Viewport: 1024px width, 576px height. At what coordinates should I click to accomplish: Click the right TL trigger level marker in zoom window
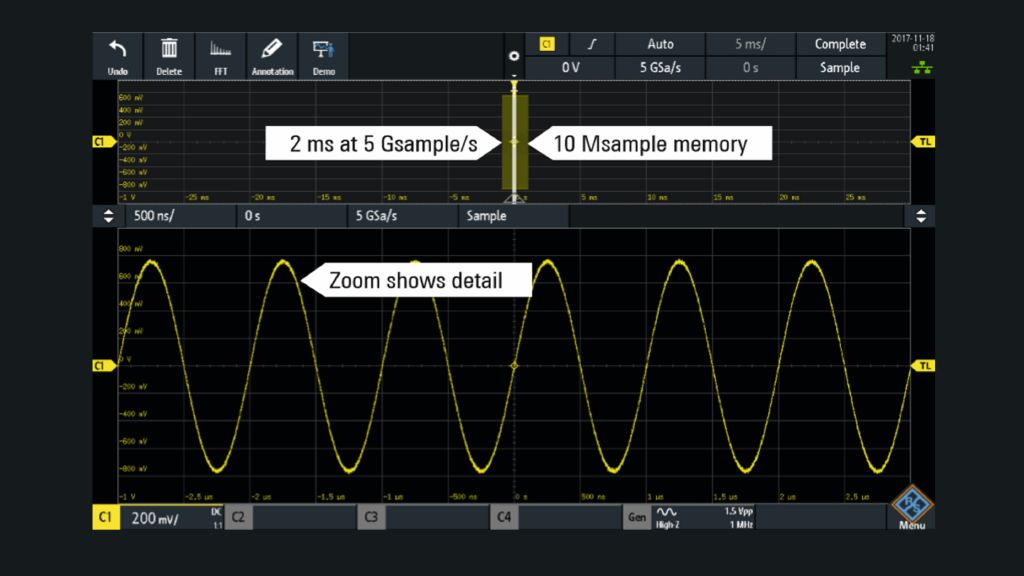click(x=923, y=366)
